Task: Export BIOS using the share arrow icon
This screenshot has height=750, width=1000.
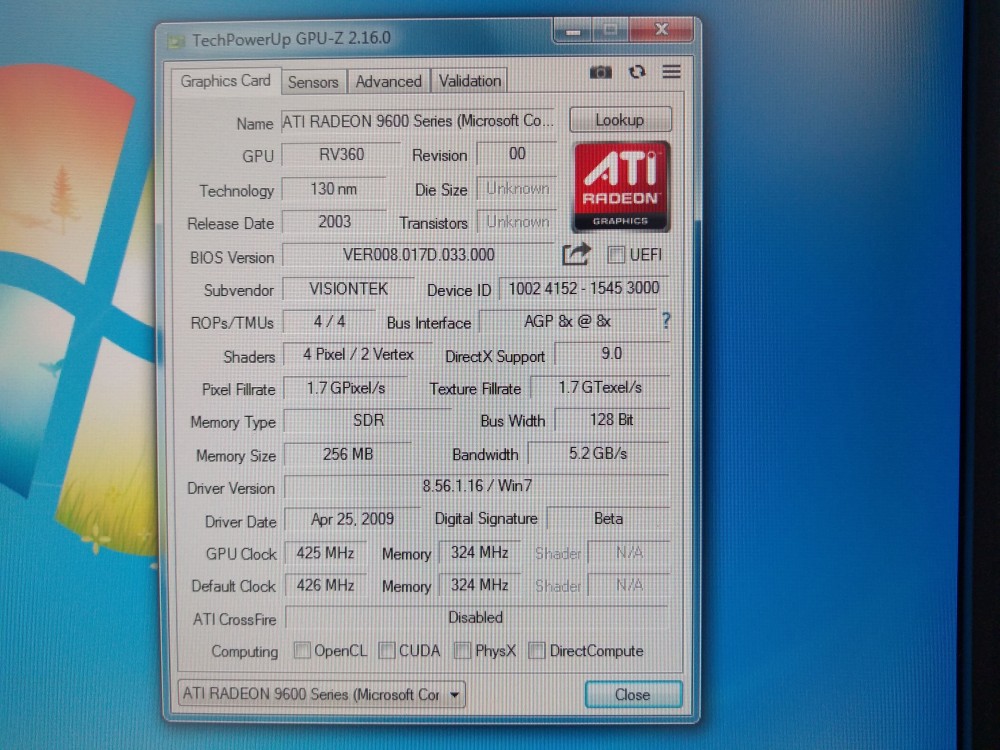Action: pos(576,254)
